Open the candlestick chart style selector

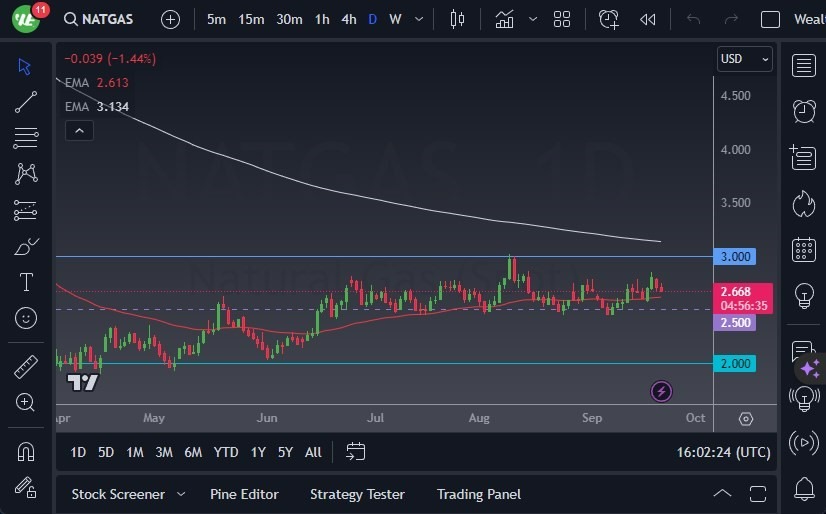(458, 19)
